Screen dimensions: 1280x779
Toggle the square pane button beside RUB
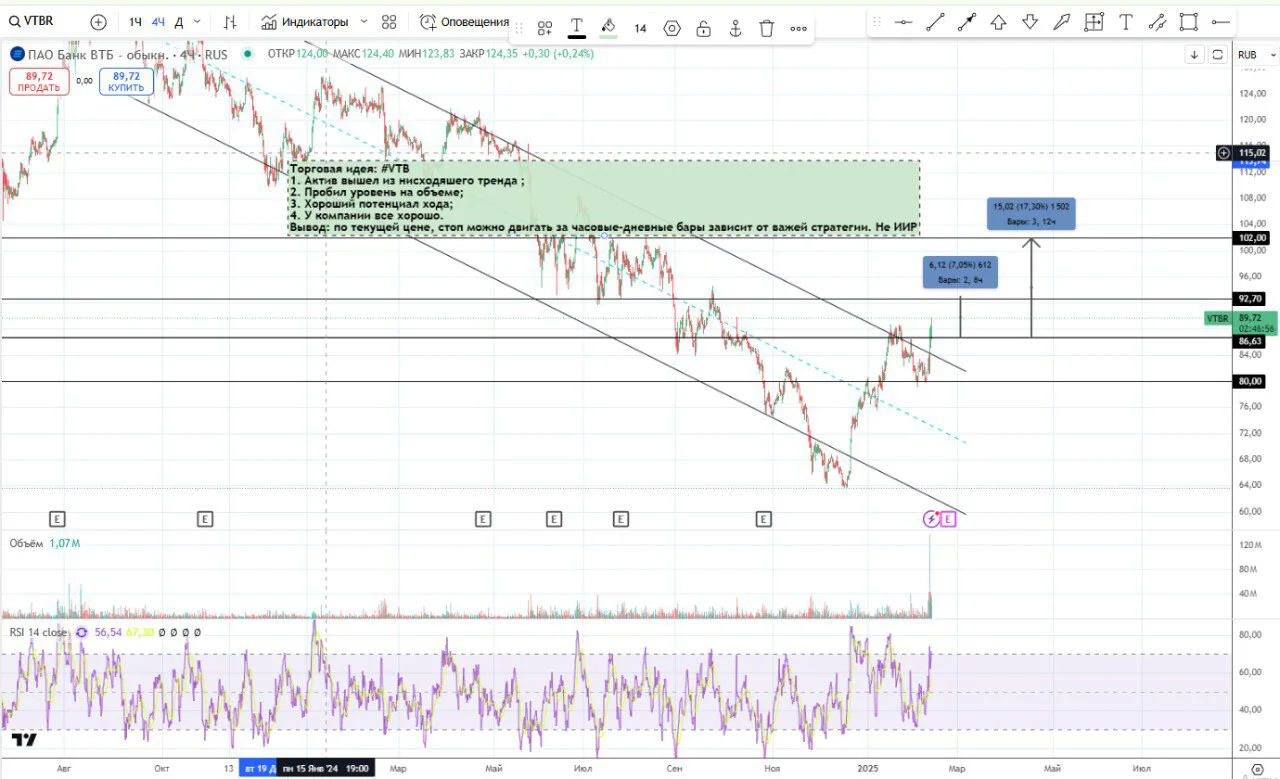[x=1218, y=55]
